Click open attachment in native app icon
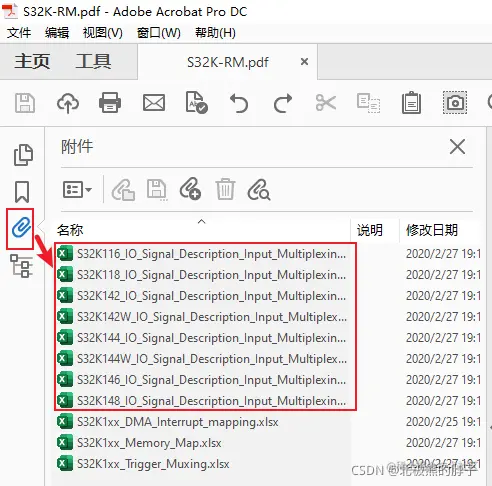The height and width of the screenshot is (486, 492). click(123, 190)
